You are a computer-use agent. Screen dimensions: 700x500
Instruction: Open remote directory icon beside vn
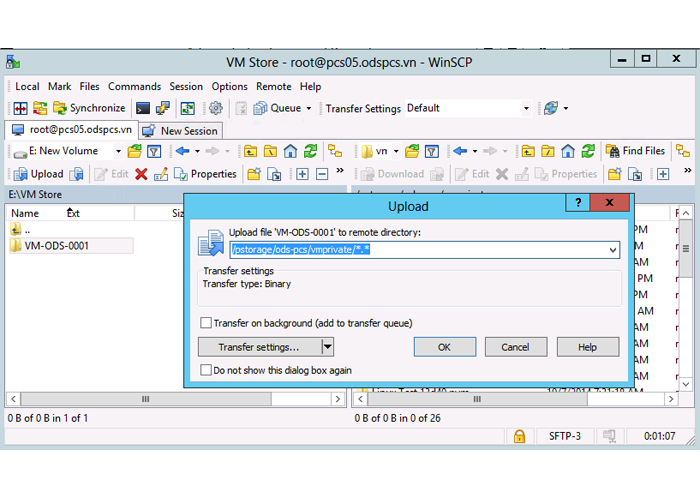[x=412, y=151]
